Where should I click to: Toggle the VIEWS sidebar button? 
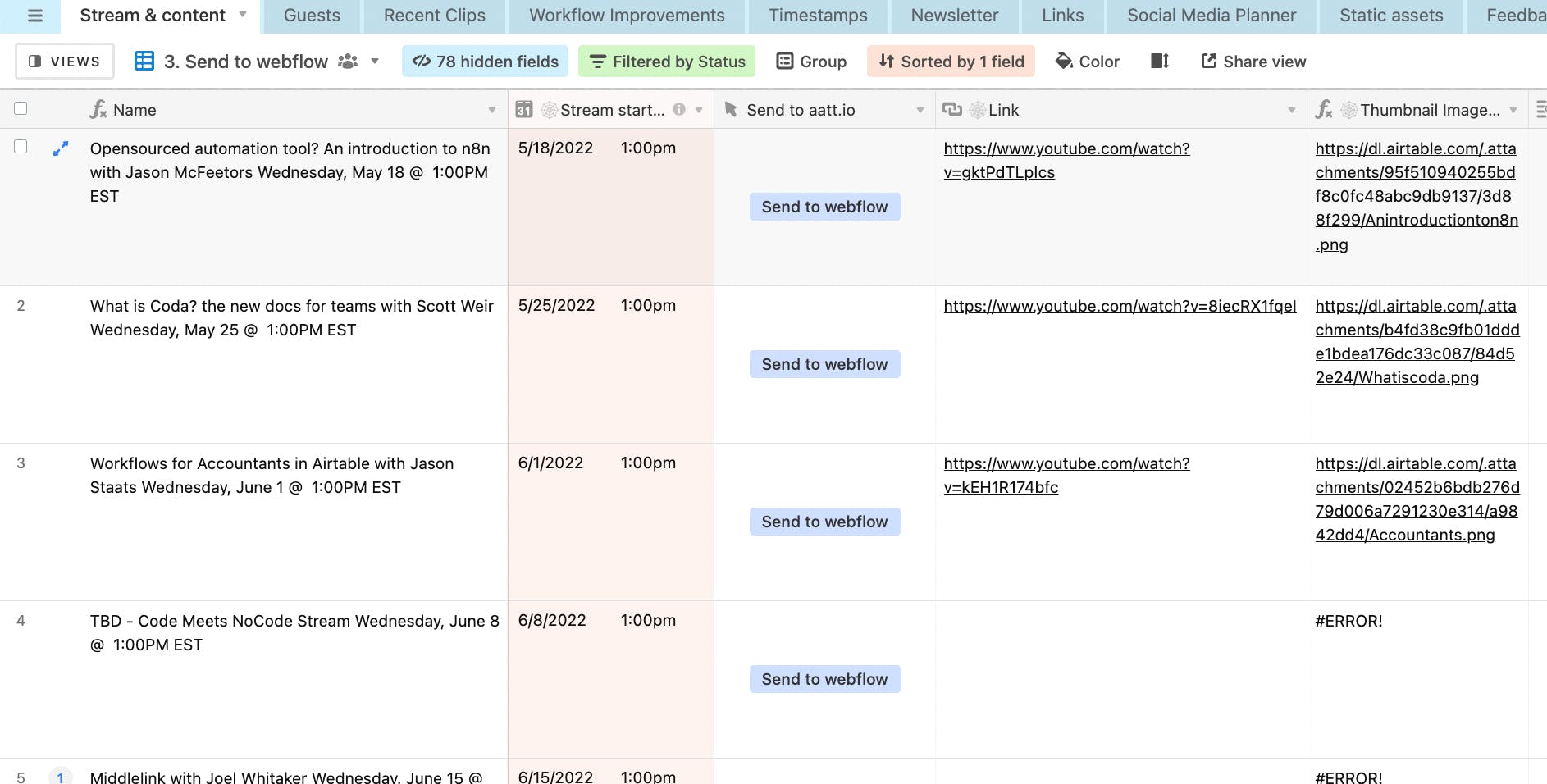(x=65, y=62)
